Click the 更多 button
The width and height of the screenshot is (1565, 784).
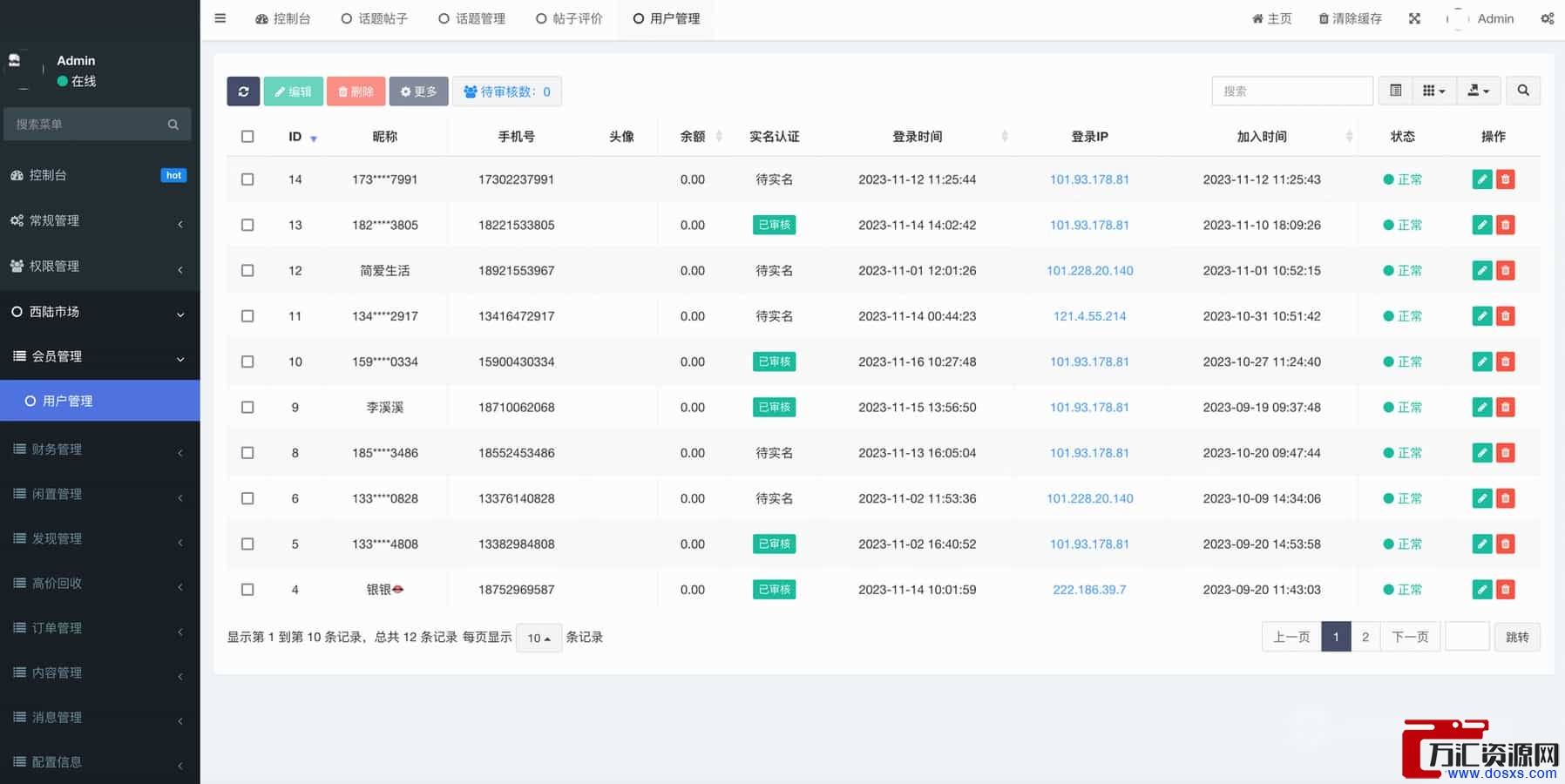click(x=418, y=91)
